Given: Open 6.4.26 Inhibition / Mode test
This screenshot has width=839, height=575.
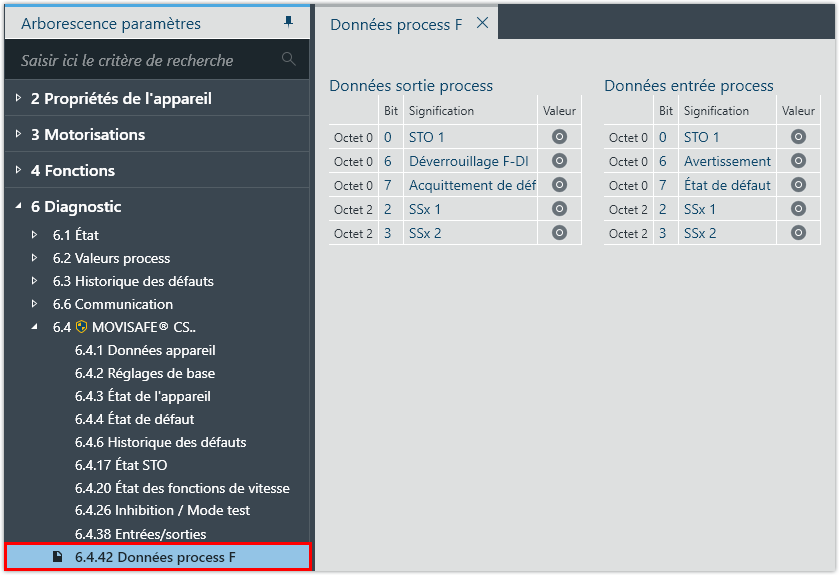Looking at the screenshot, I should (x=162, y=510).
